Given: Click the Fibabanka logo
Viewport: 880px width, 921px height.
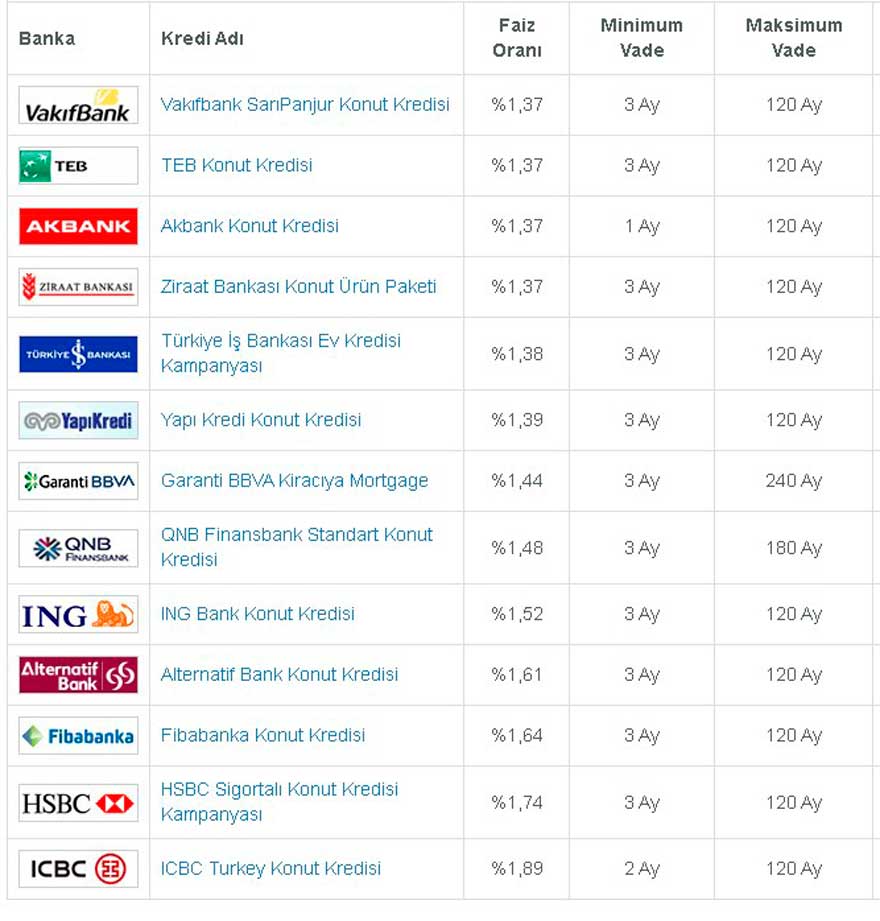Looking at the screenshot, I should click(78, 735).
